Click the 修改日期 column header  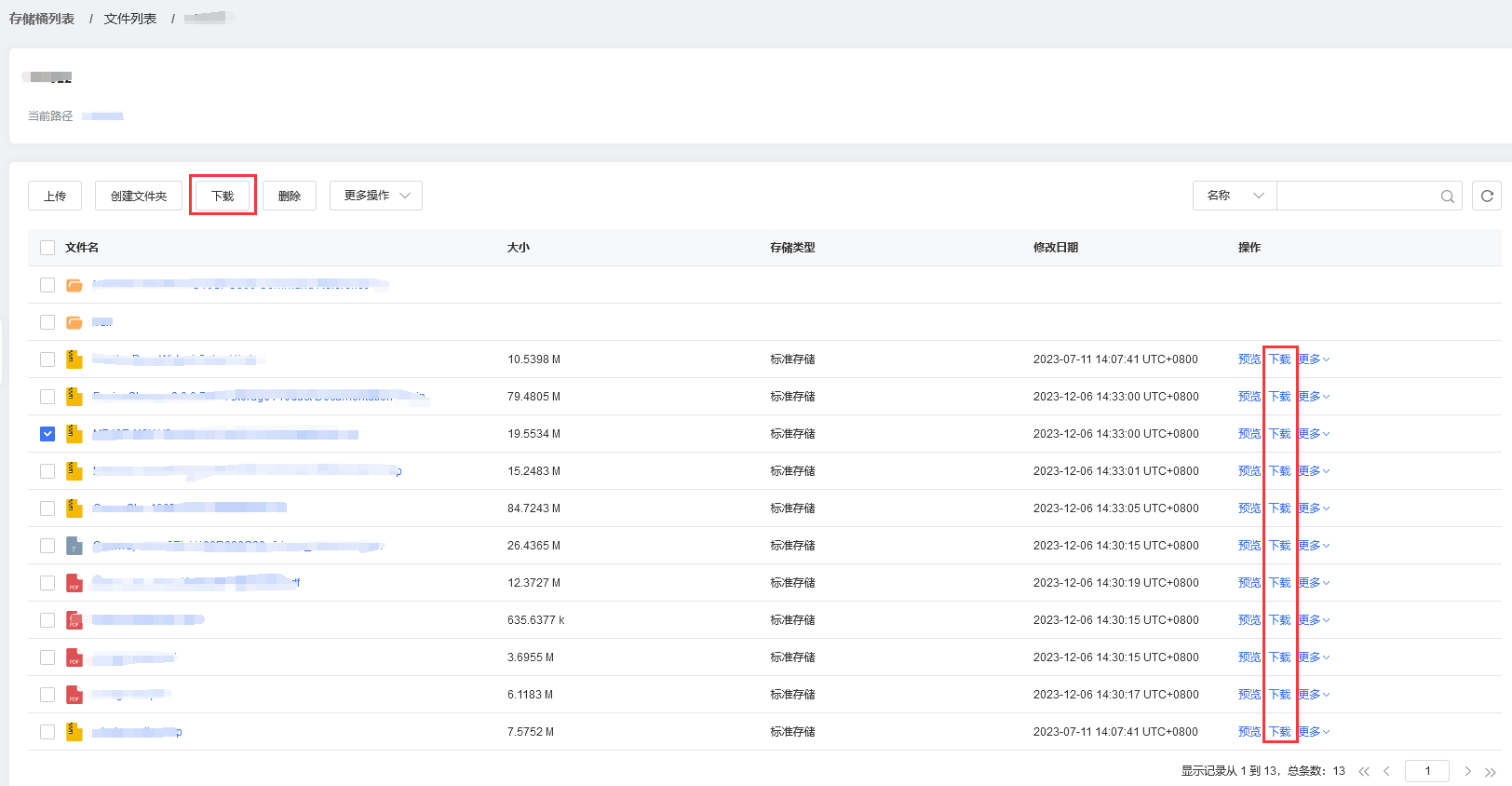(x=1056, y=248)
